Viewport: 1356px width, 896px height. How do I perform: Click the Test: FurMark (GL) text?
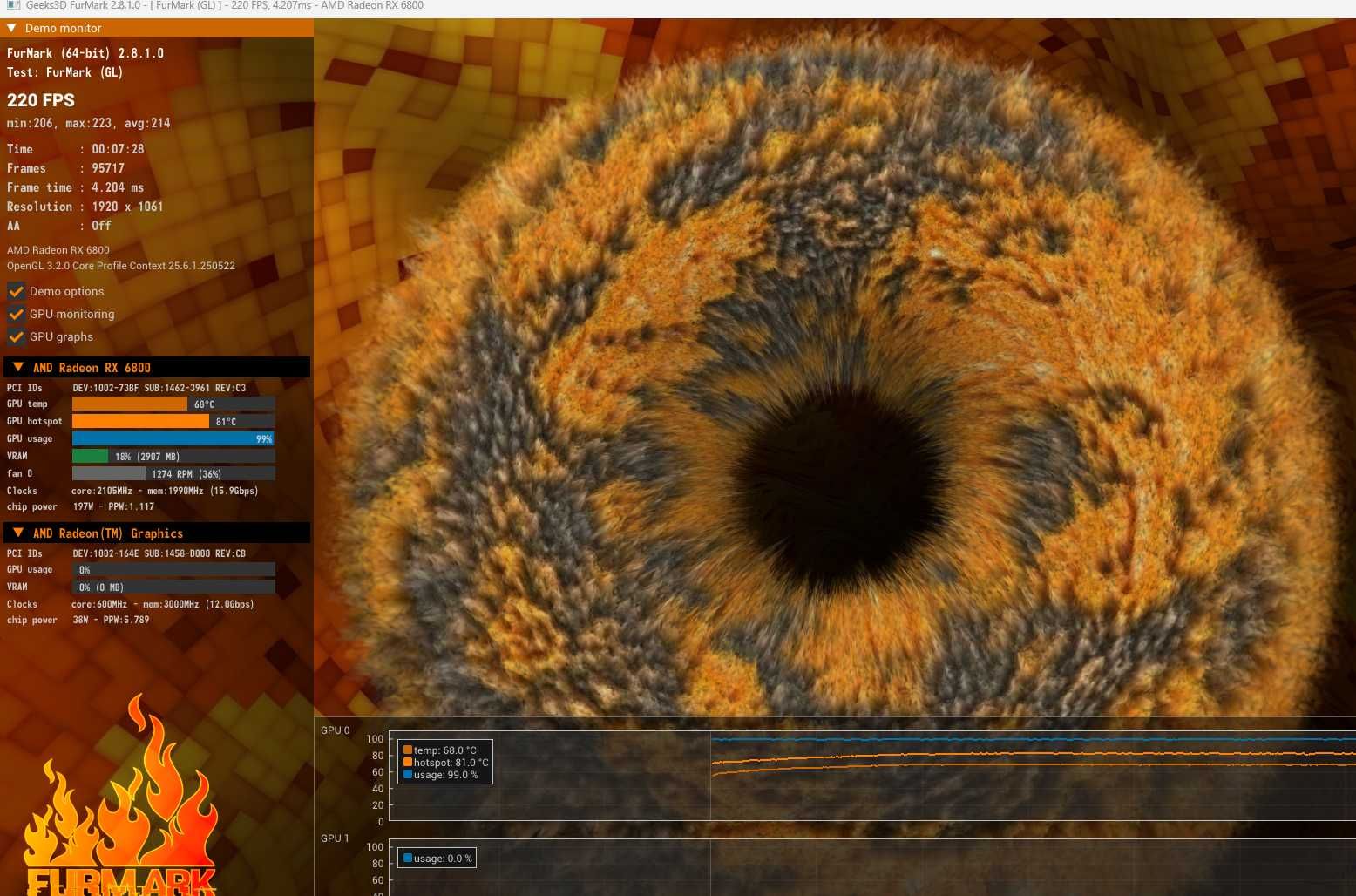pos(65,72)
